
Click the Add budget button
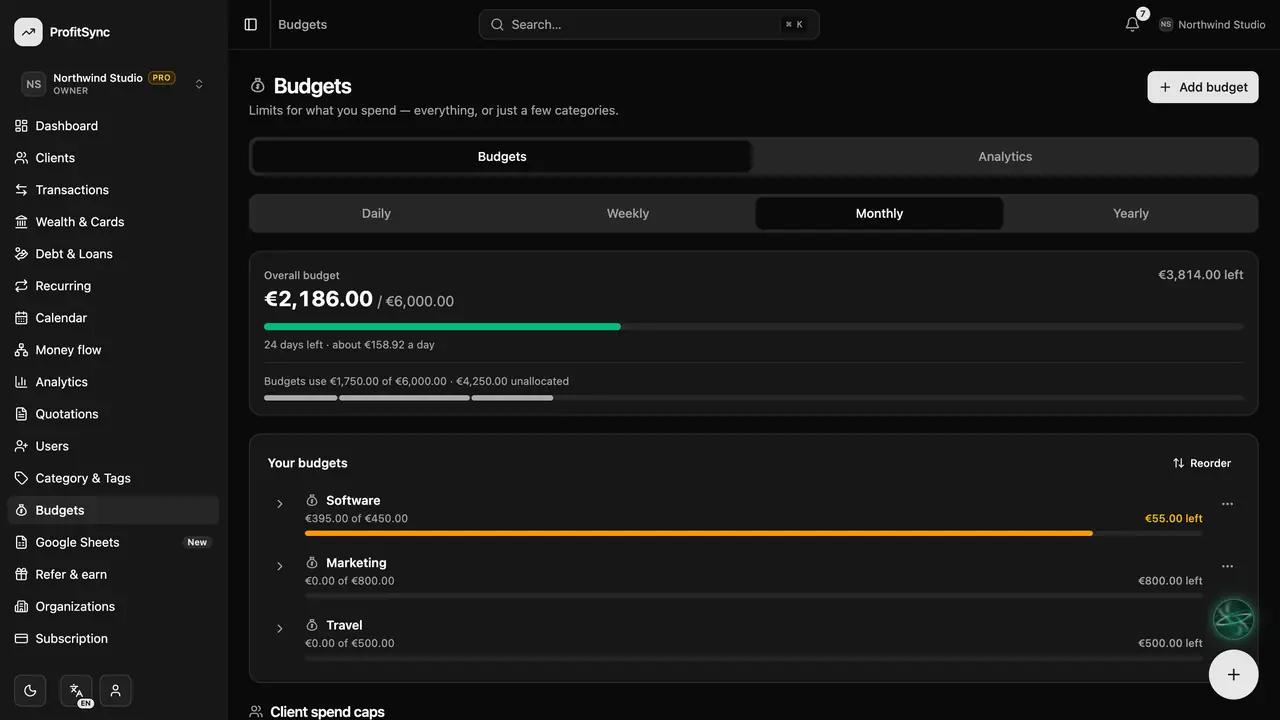[1203, 87]
